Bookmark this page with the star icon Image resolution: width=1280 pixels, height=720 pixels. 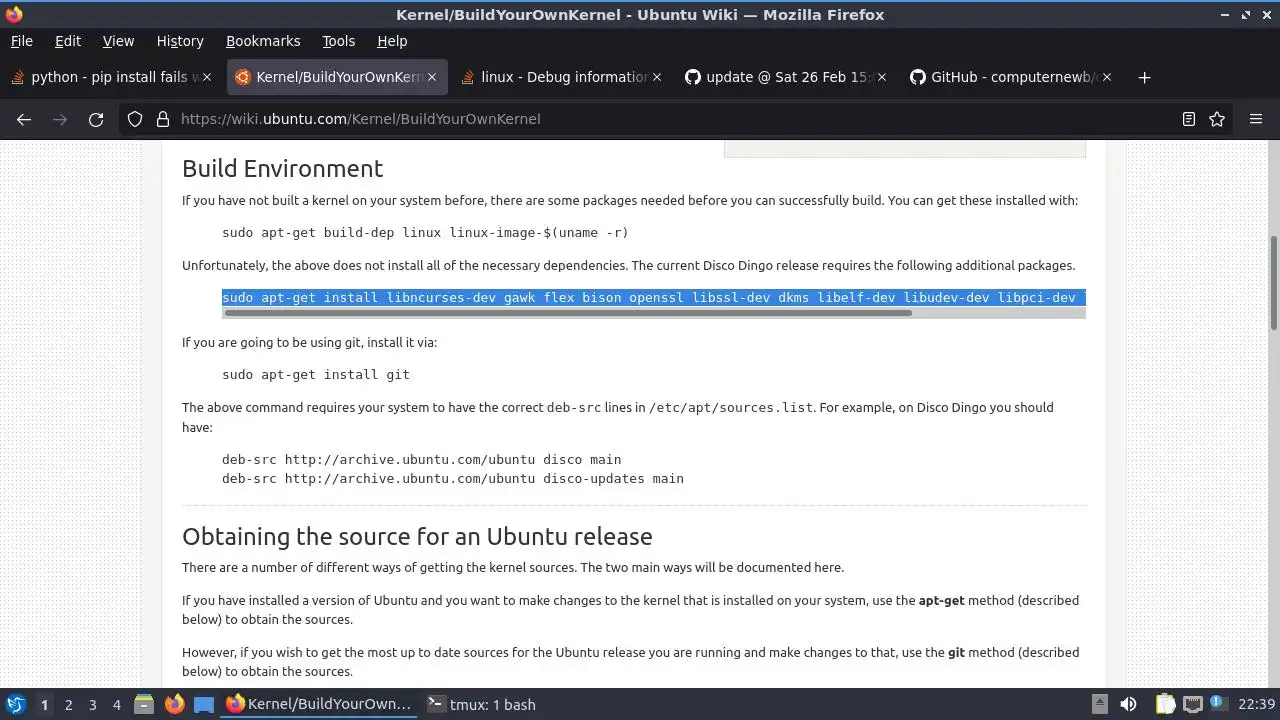coord(1217,119)
